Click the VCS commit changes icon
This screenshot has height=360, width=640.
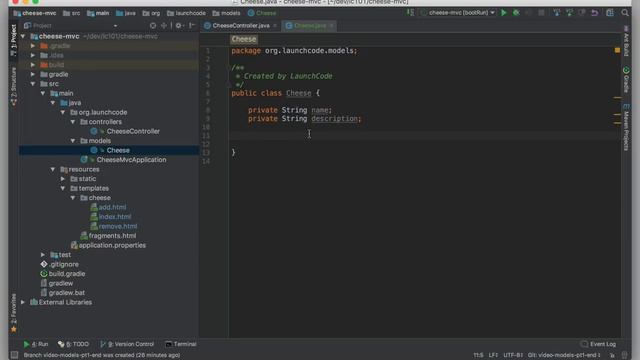point(569,13)
